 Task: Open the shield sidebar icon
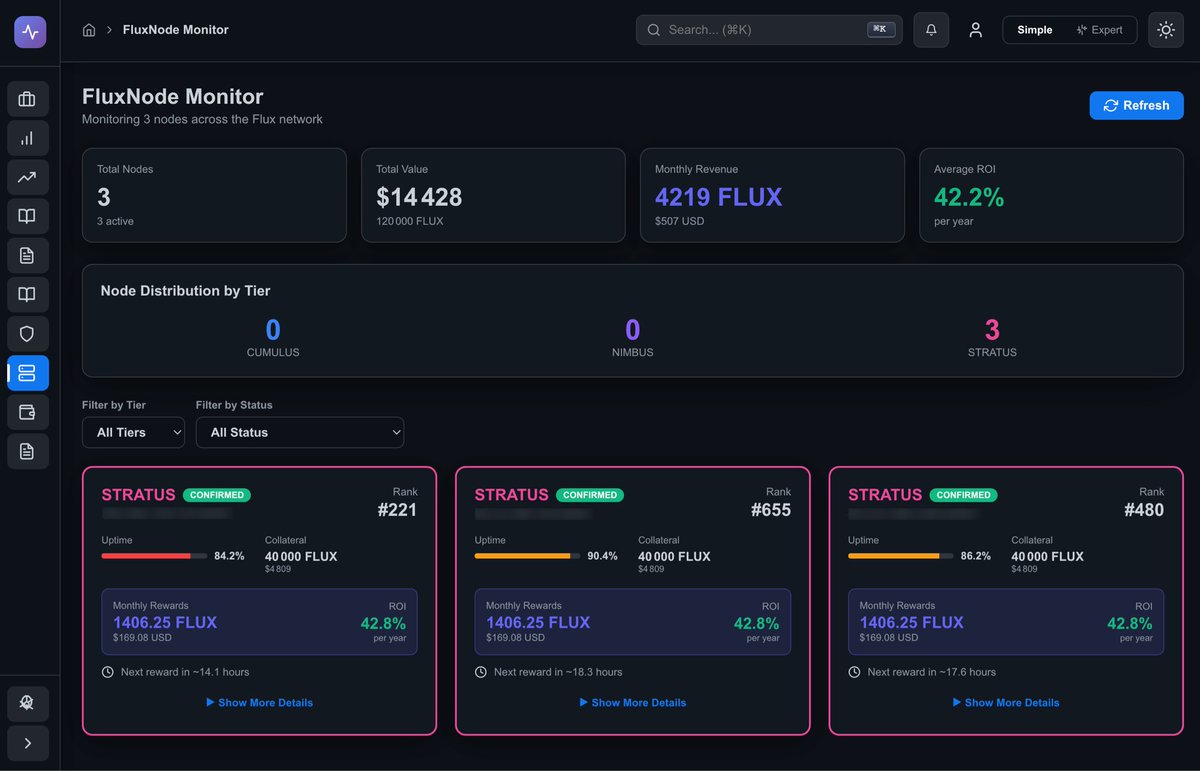pos(27,334)
